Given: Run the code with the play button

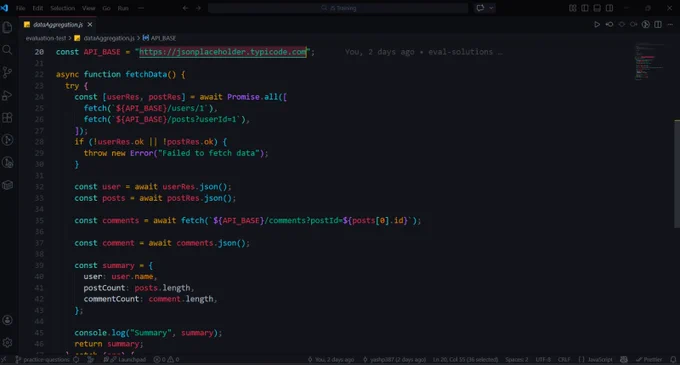Looking at the screenshot, I should [x=597, y=24].
